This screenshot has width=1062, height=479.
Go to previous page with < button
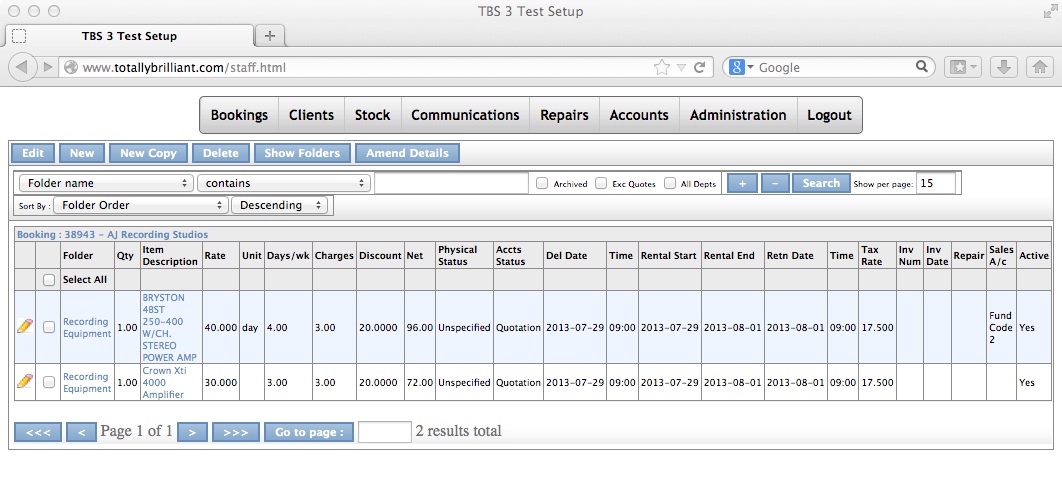81,432
